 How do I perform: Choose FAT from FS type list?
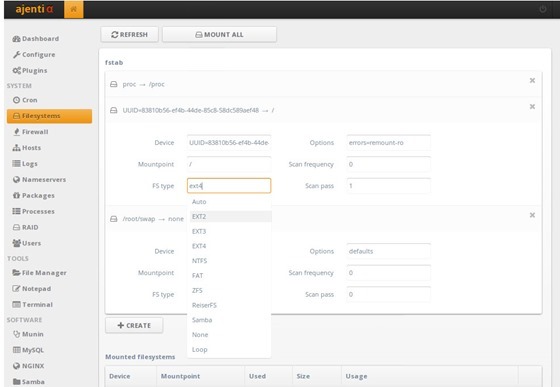[x=229, y=276]
